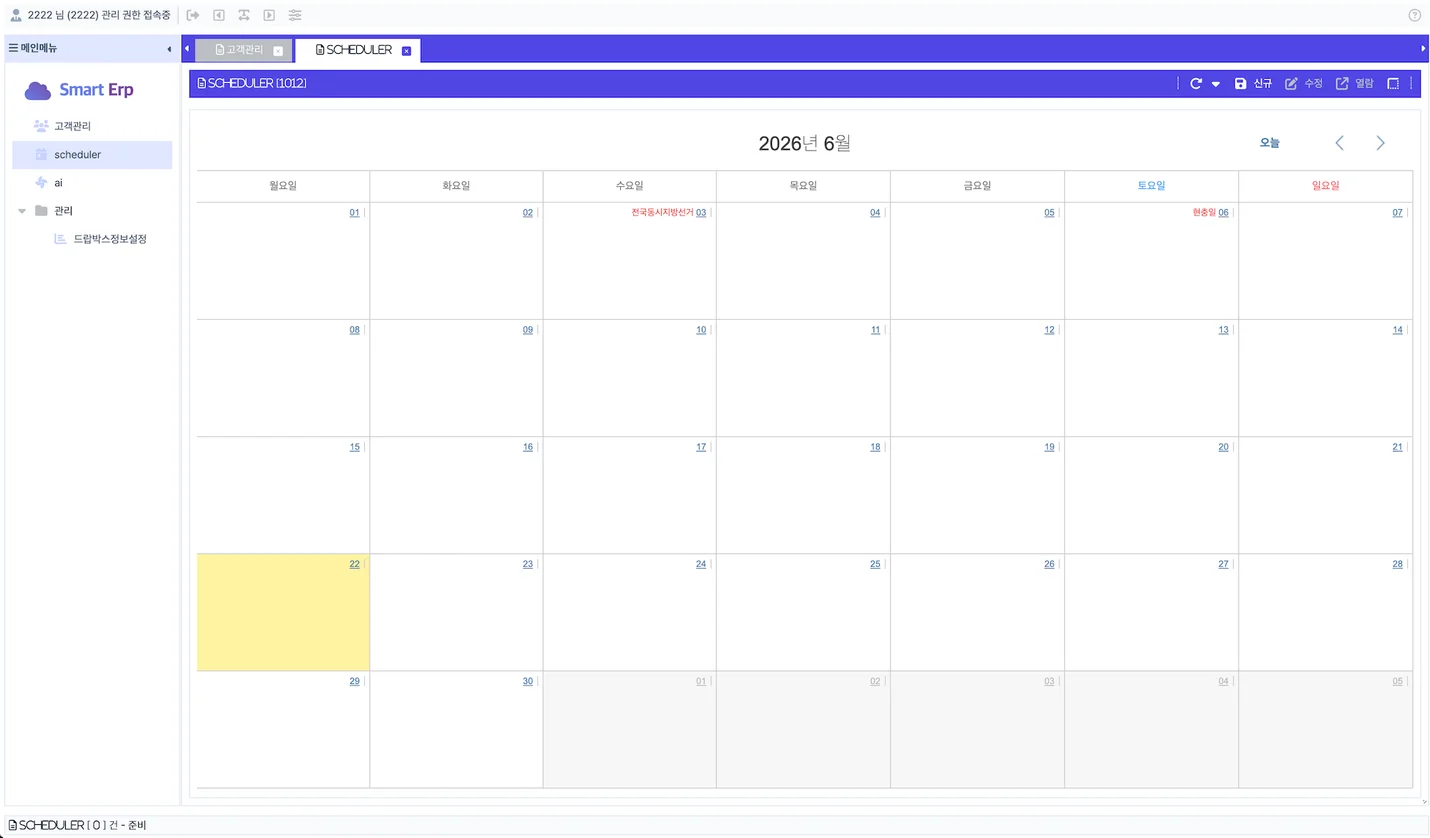Open the dropdown arrow beside refresh
Screen dimensions: 1430x838
(1216, 84)
